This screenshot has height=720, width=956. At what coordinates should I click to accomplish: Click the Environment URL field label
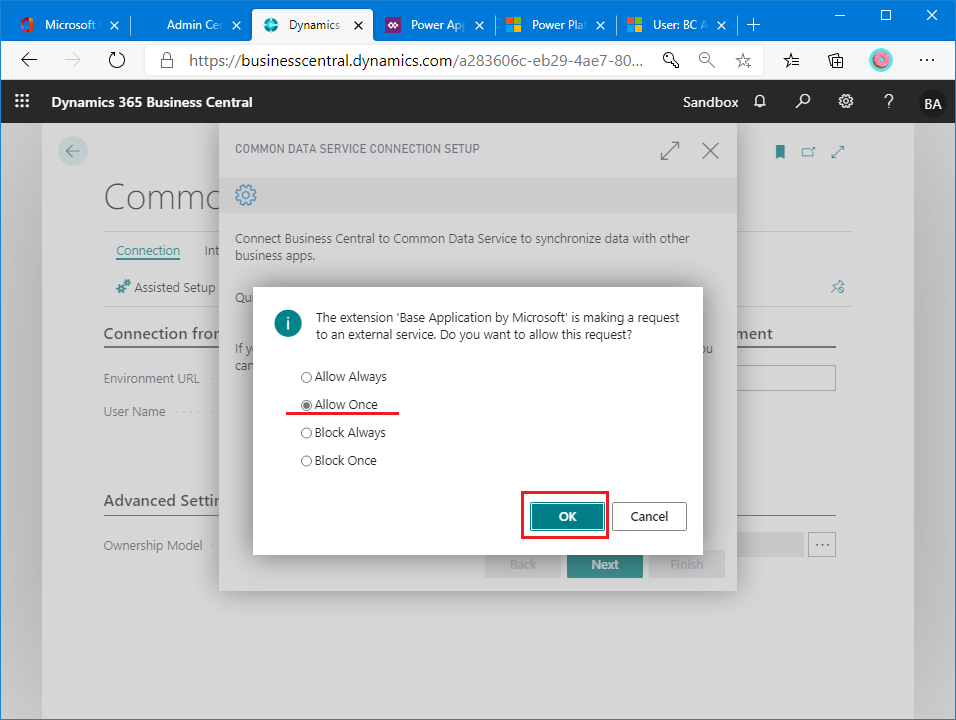(x=151, y=379)
